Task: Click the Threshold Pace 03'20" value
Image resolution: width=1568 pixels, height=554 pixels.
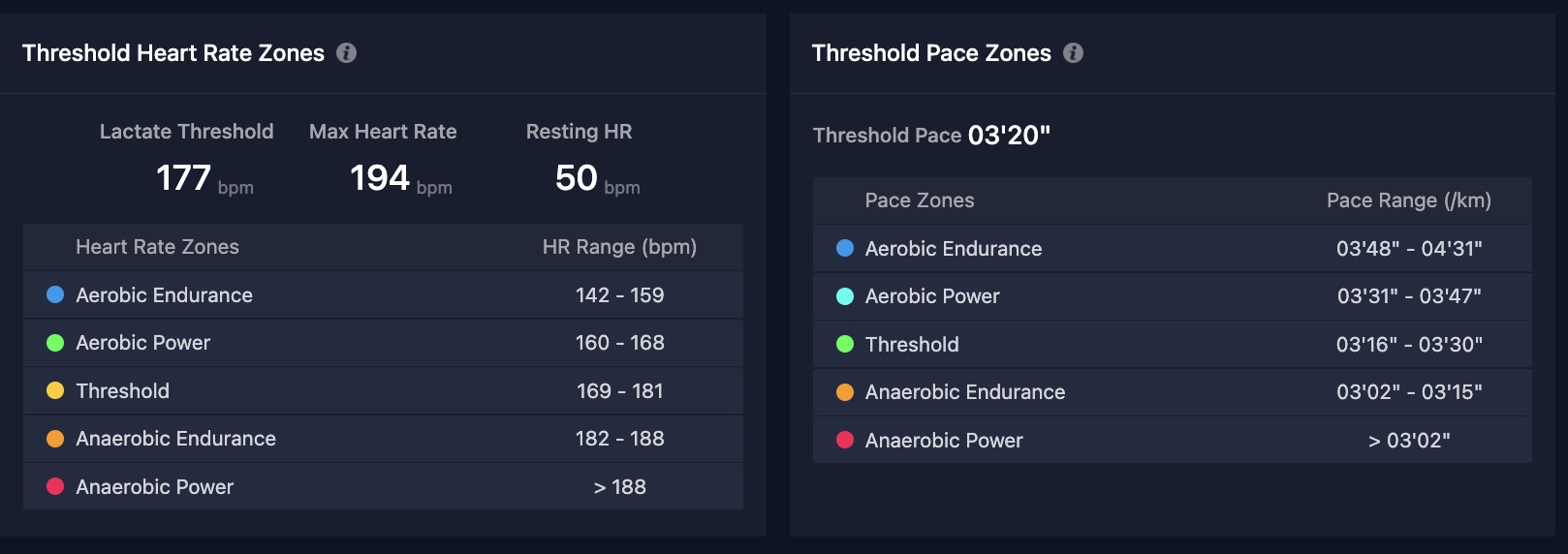Action: click(x=1009, y=136)
